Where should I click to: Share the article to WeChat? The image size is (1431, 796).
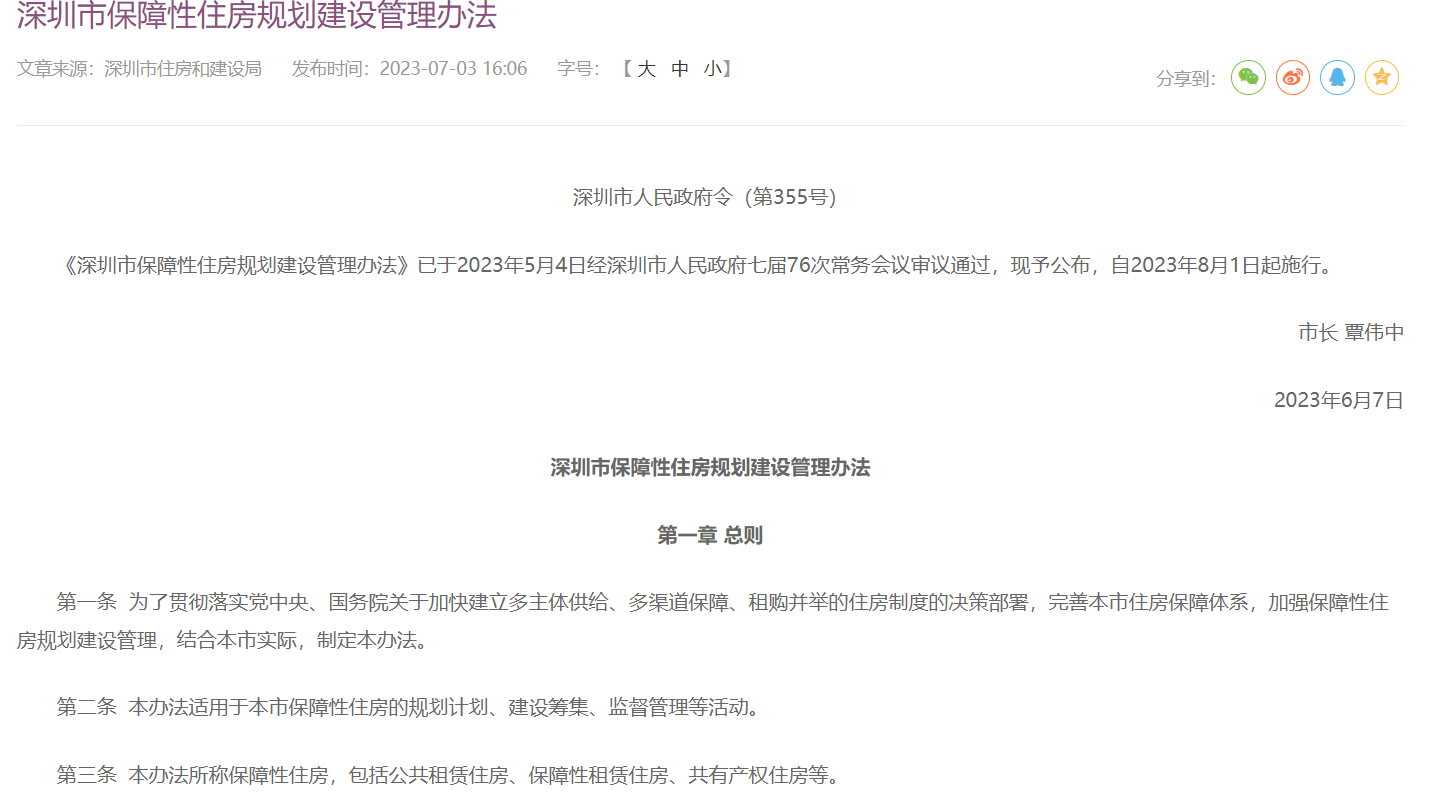(1248, 77)
